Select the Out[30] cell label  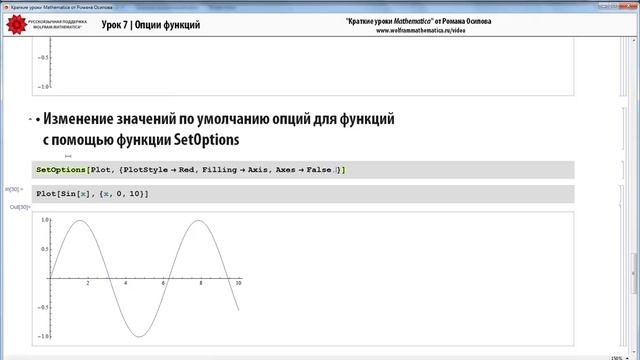(x=20, y=207)
